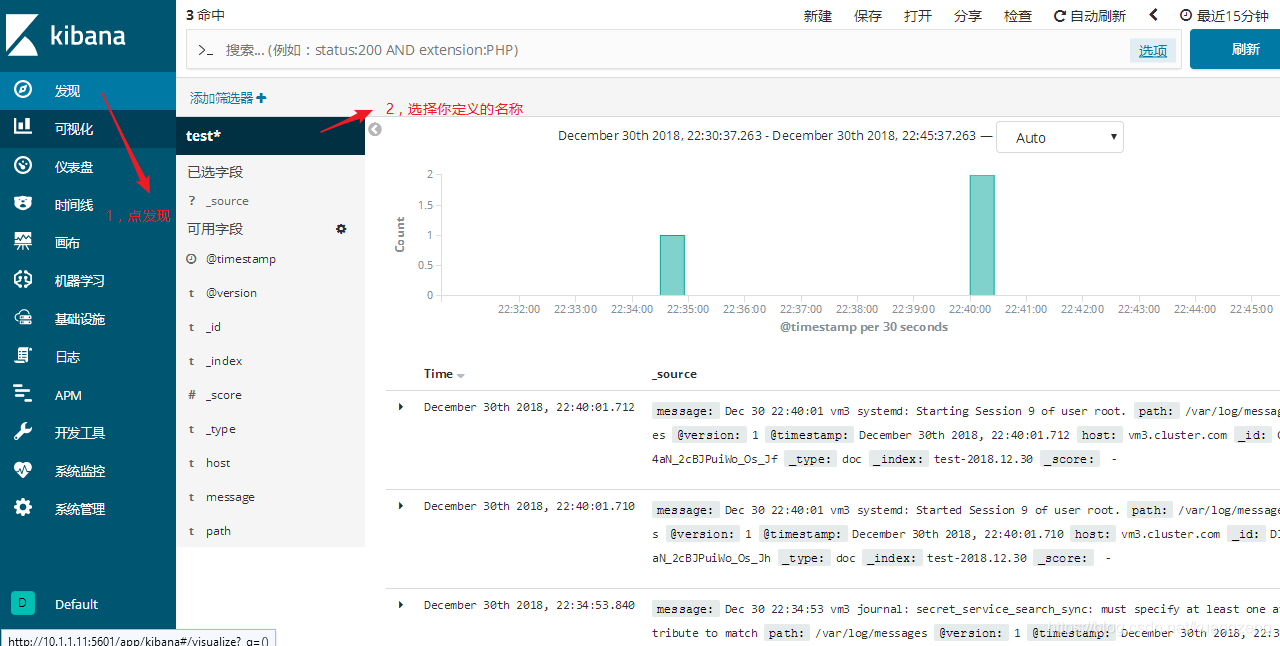Click the plus icon beside 添加筛选器
1280x646 pixels.
[262, 98]
